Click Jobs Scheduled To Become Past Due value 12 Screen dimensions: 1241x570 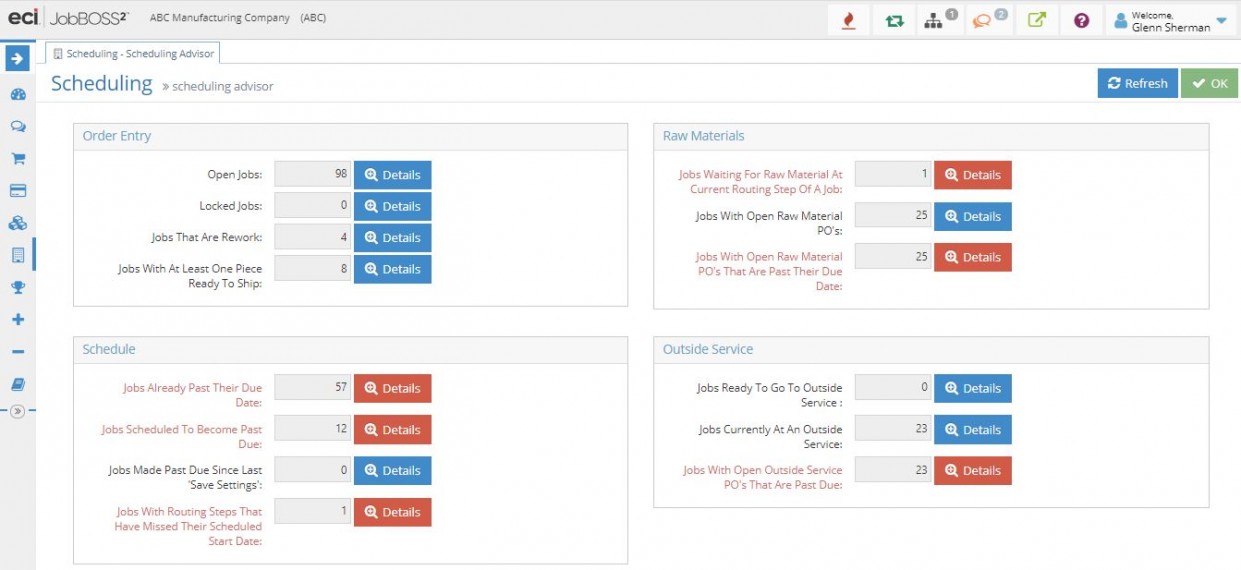pyautogui.click(x=312, y=429)
